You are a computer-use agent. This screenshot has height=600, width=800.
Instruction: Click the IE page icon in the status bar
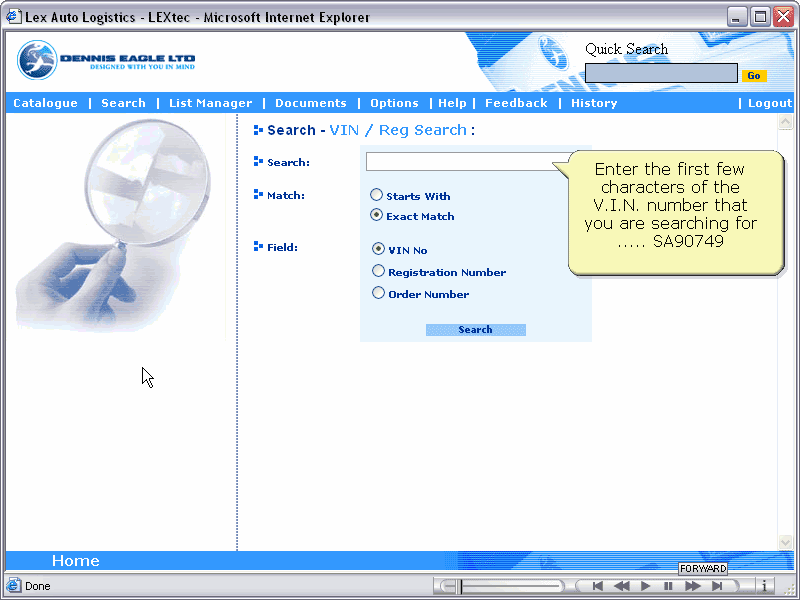13,585
